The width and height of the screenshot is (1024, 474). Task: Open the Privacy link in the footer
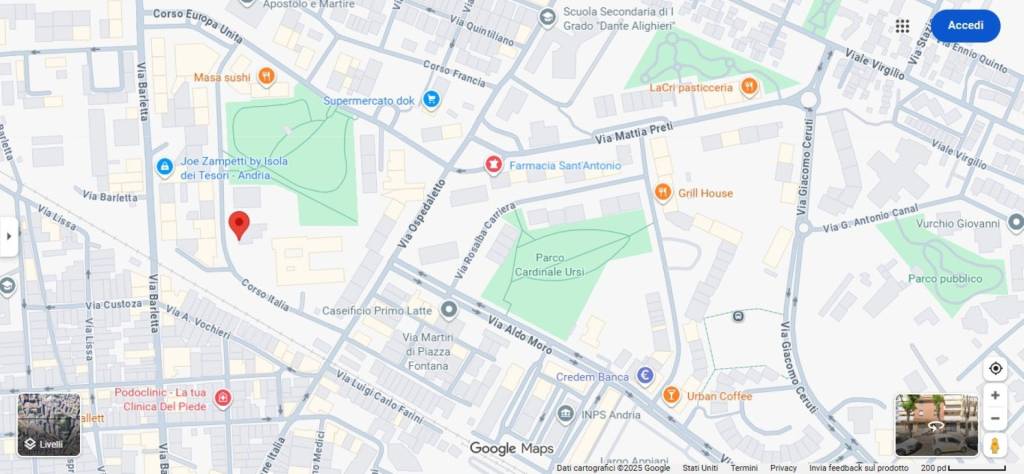point(783,468)
